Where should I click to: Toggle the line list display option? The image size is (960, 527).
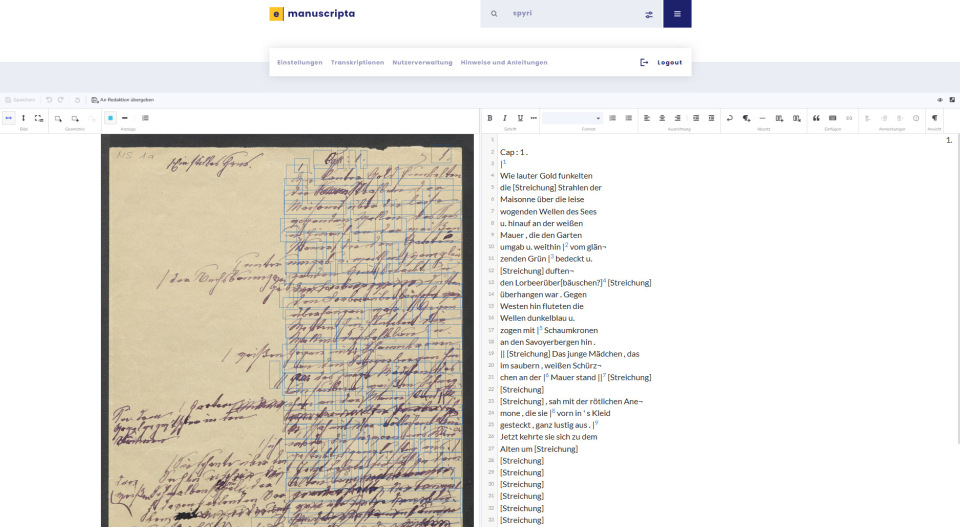pos(145,118)
